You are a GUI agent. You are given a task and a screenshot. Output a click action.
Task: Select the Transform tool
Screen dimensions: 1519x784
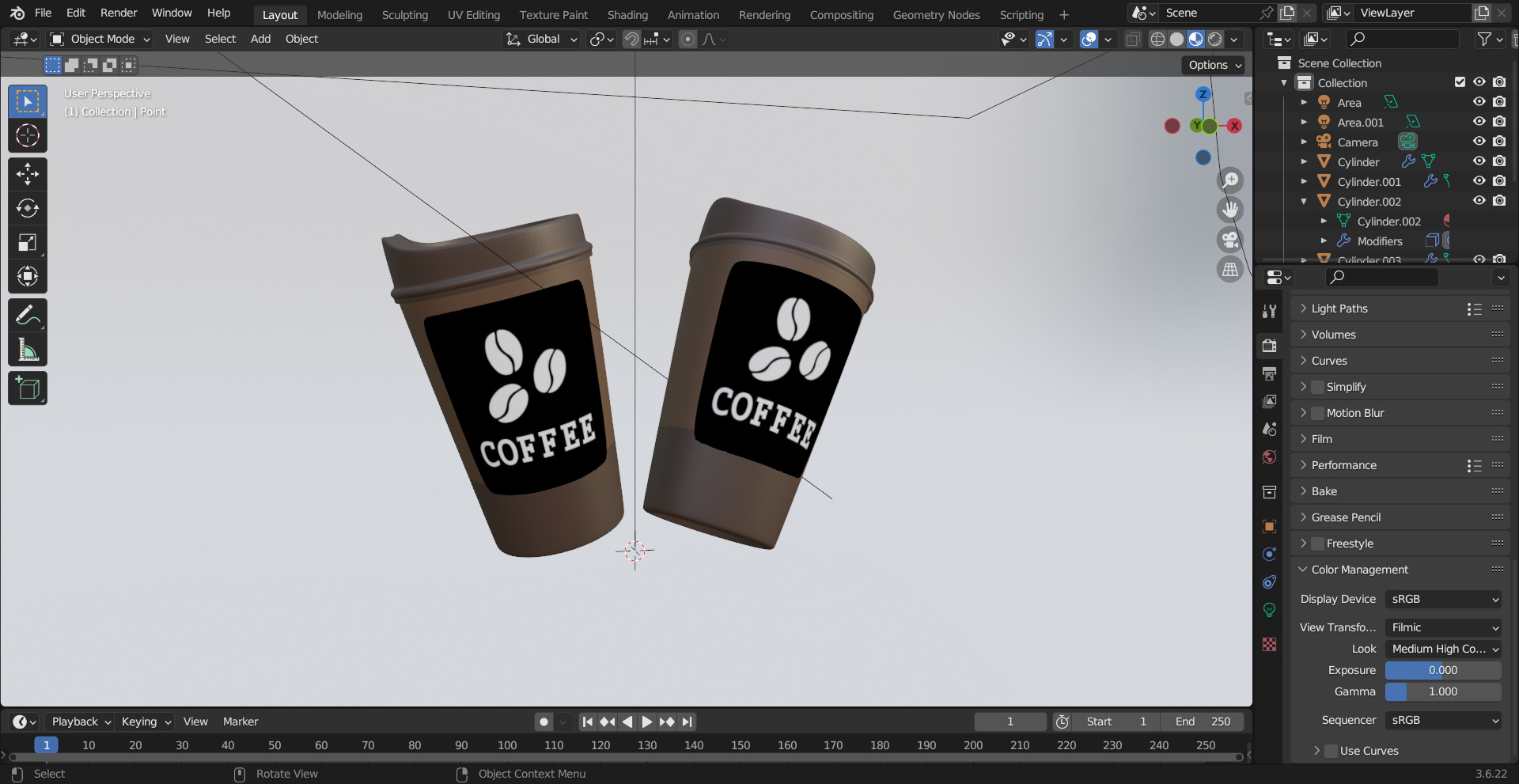(28, 276)
